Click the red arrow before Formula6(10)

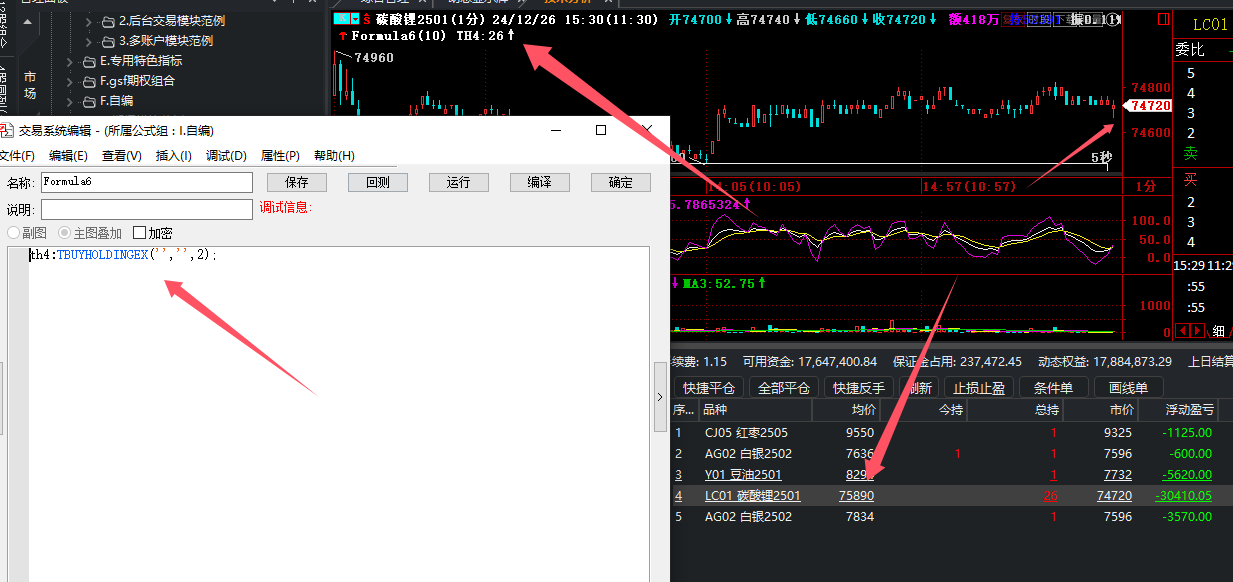point(345,36)
